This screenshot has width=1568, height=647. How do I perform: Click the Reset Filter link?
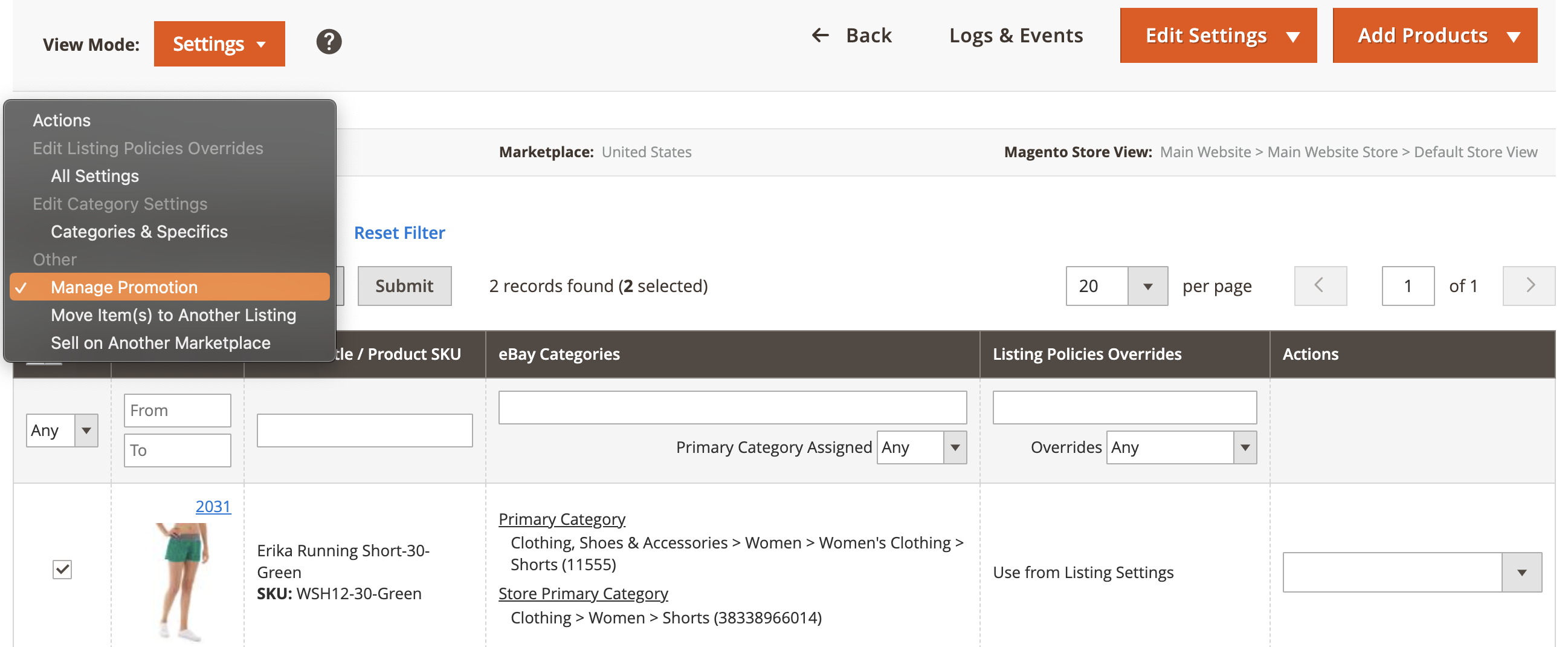point(399,233)
